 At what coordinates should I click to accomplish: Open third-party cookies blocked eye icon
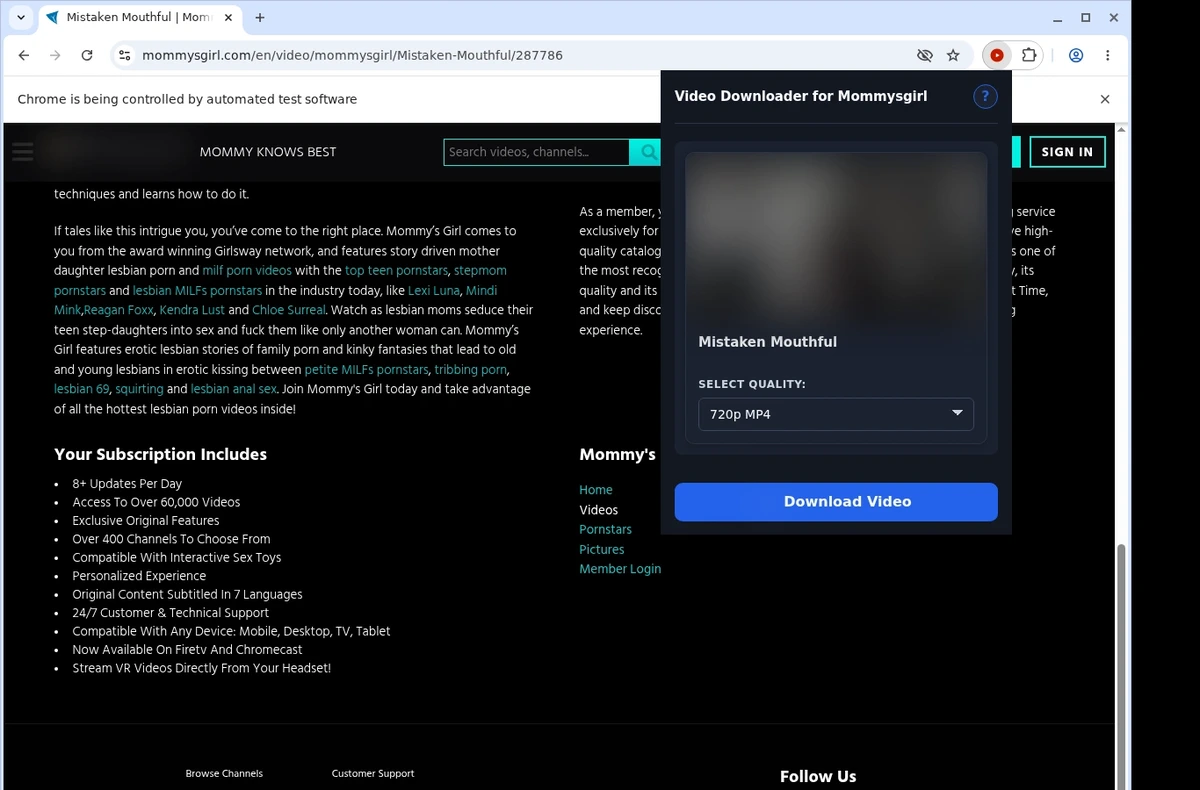(x=925, y=56)
